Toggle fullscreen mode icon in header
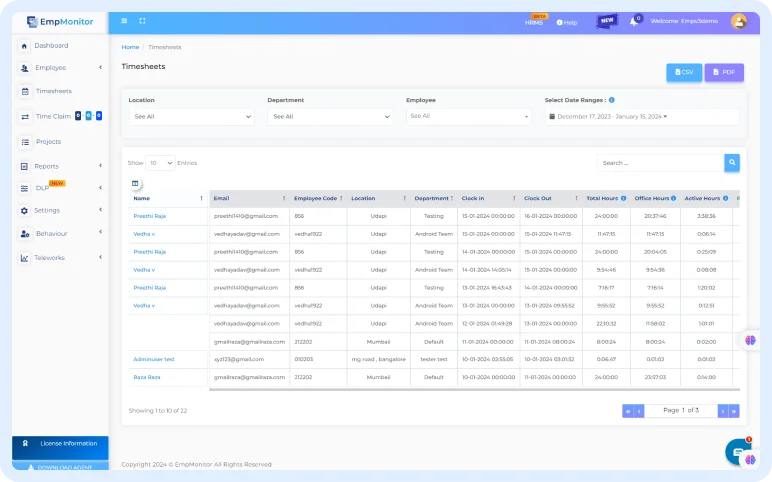This screenshot has height=482, width=772. click(142, 21)
